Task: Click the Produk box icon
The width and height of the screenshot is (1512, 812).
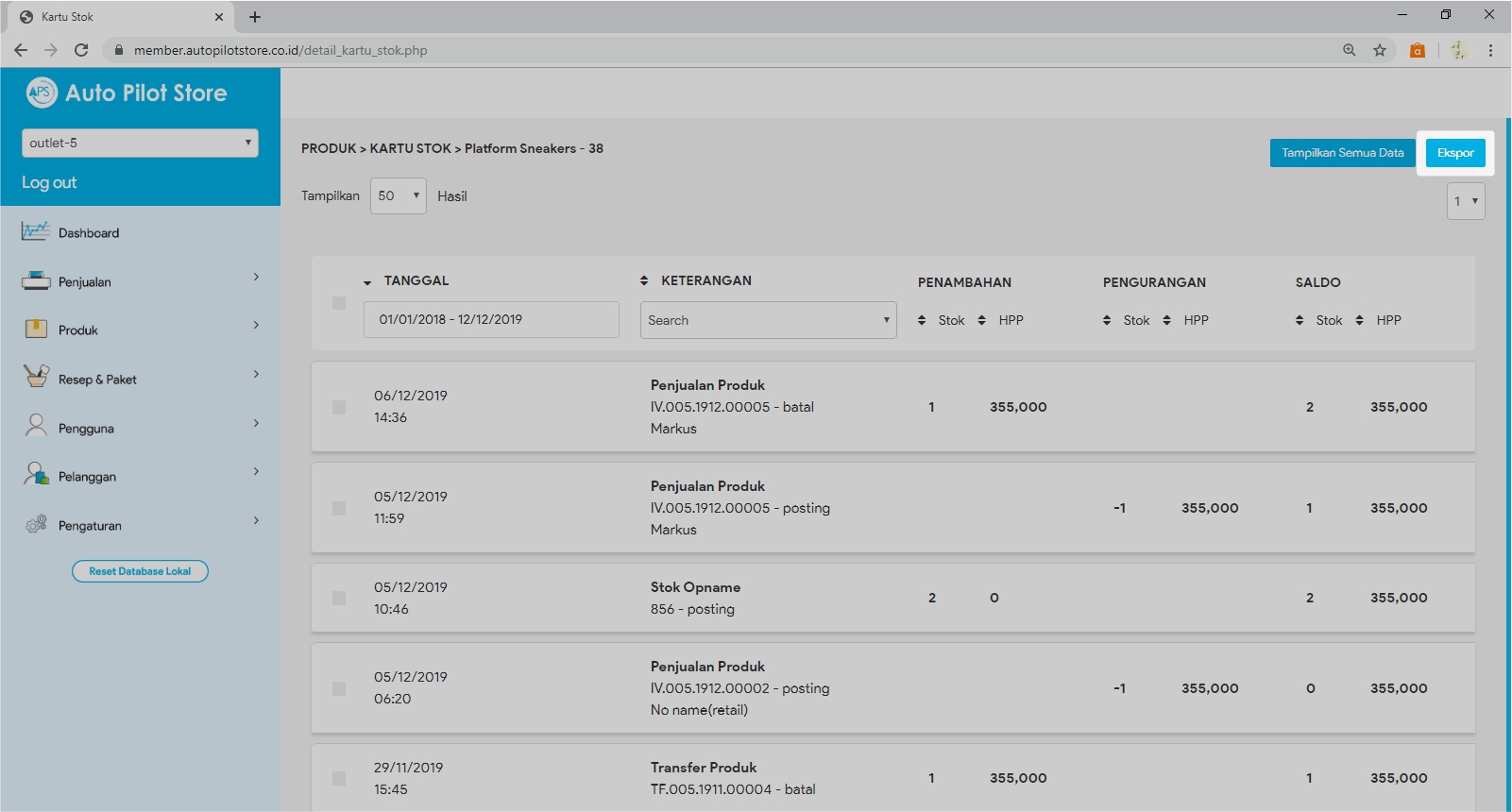Action: [36, 329]
